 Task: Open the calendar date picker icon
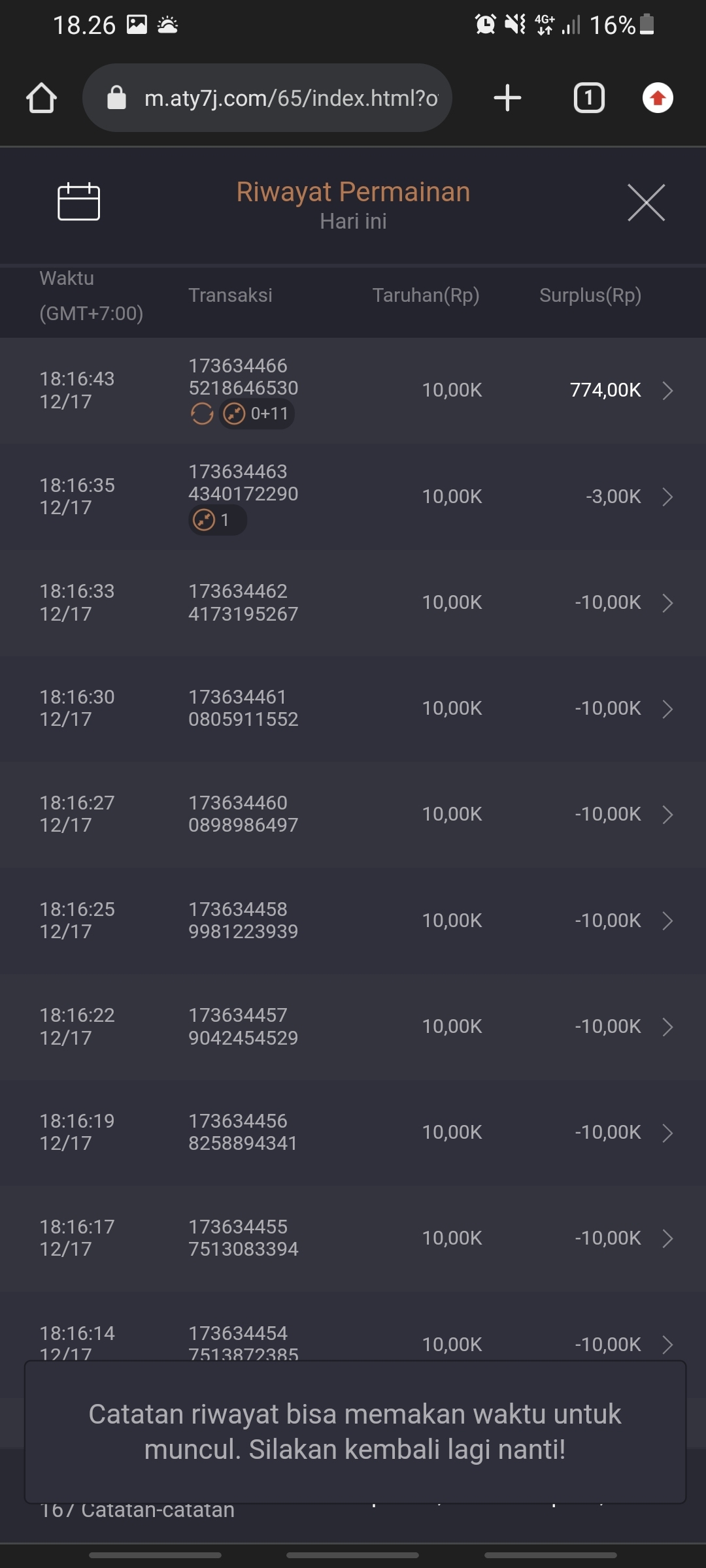pyautogui.click(x=78, y=202)
